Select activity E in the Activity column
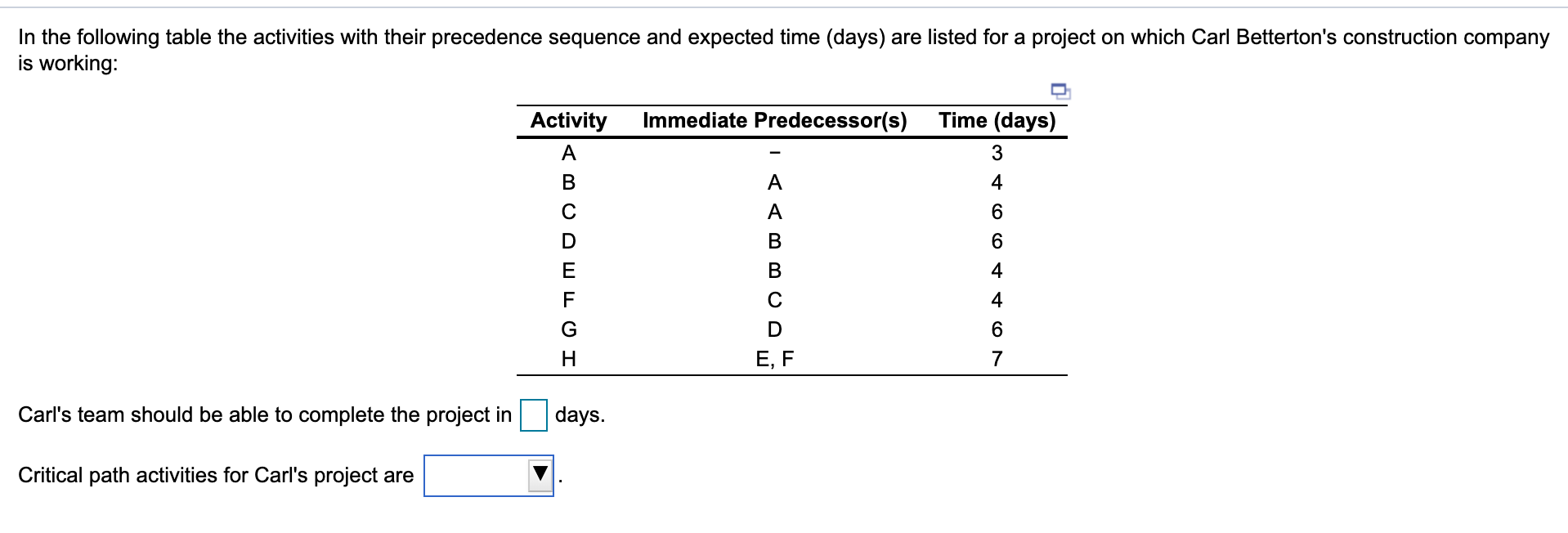1568x533 pixels. [x=569, y=271]
